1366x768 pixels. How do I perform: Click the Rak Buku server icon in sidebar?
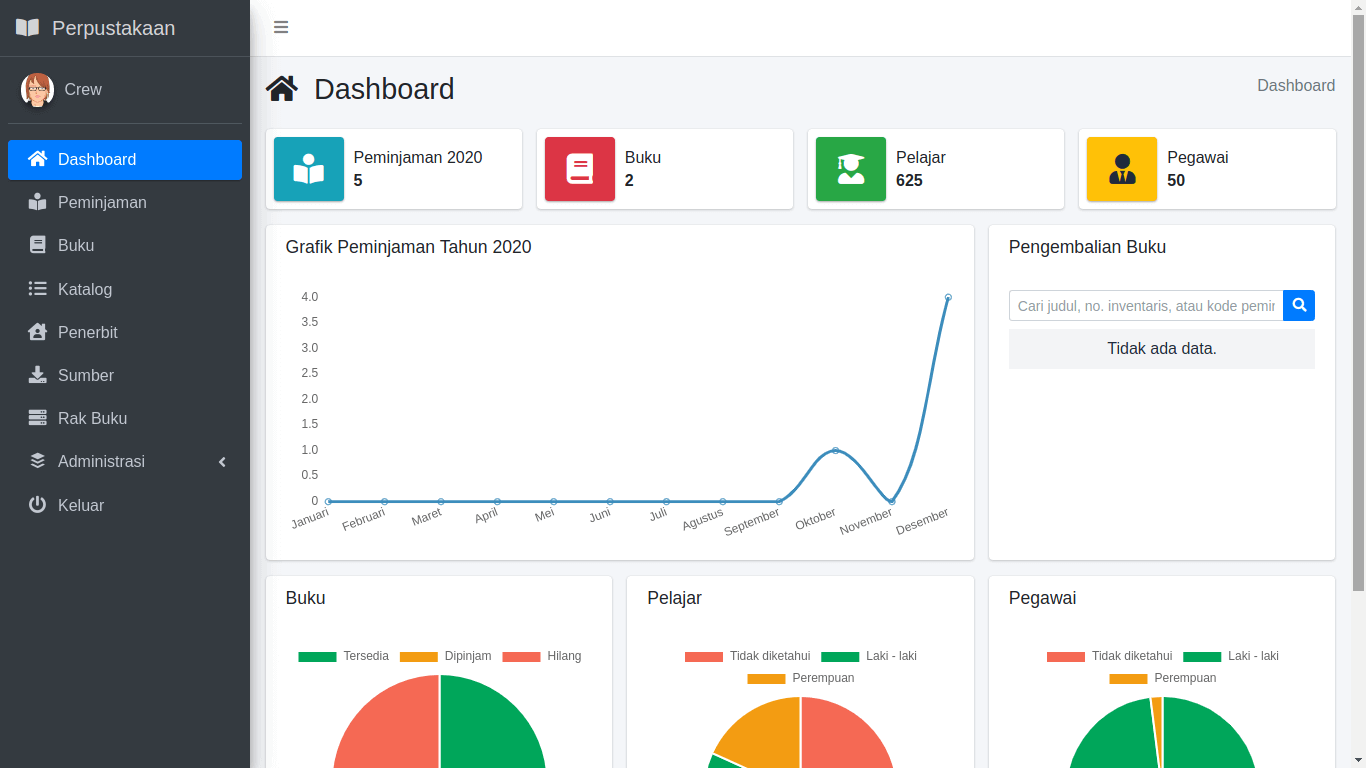pyautogui.click(x=38, y=418)
